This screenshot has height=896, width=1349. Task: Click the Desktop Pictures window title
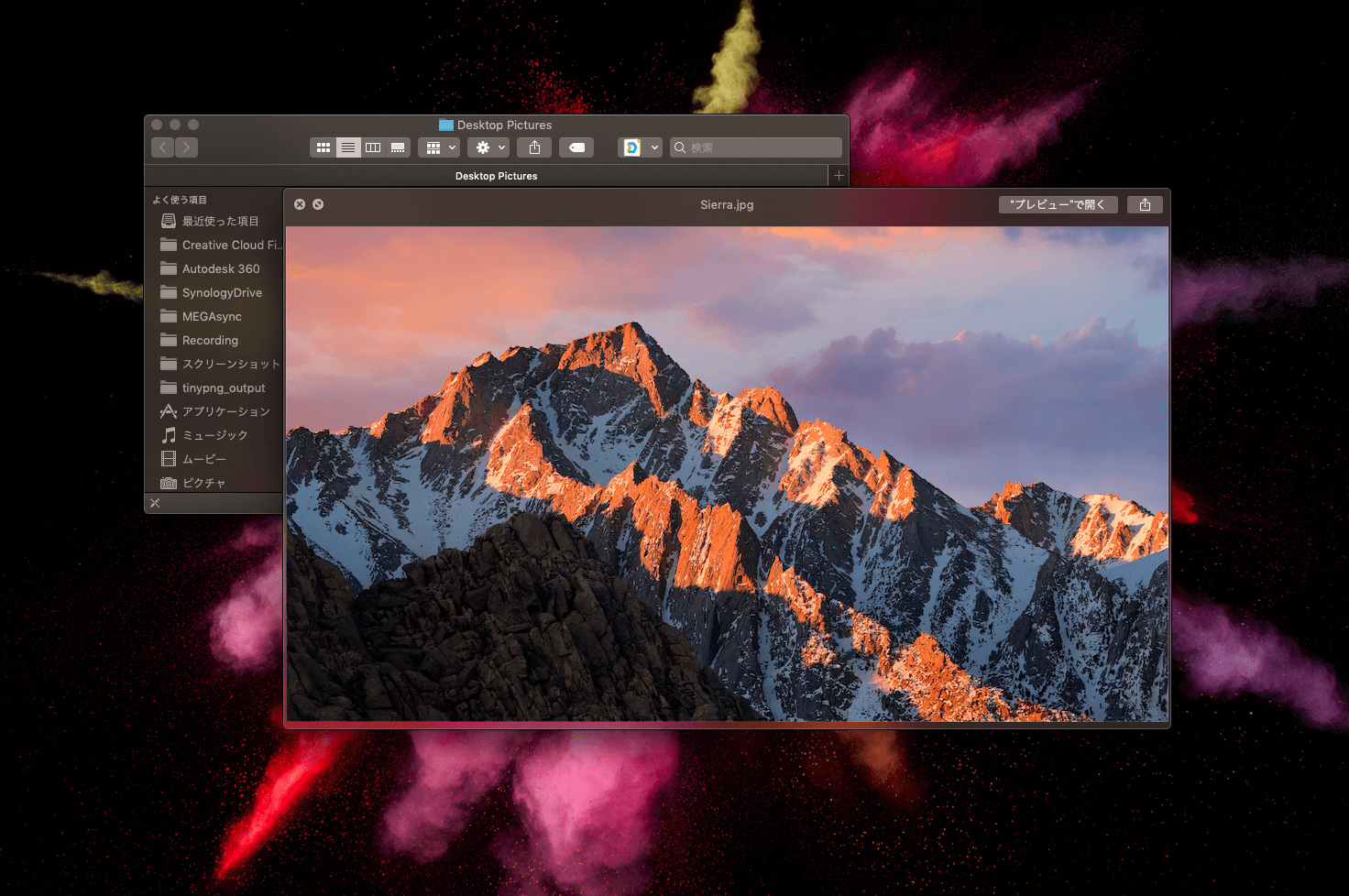tap(504, 125)
